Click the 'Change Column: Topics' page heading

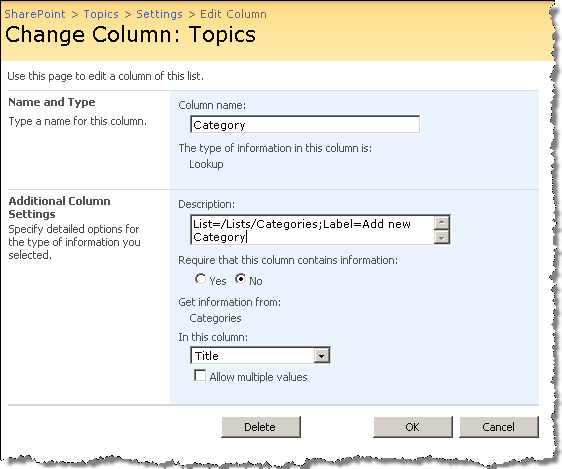tap(130, 35)
